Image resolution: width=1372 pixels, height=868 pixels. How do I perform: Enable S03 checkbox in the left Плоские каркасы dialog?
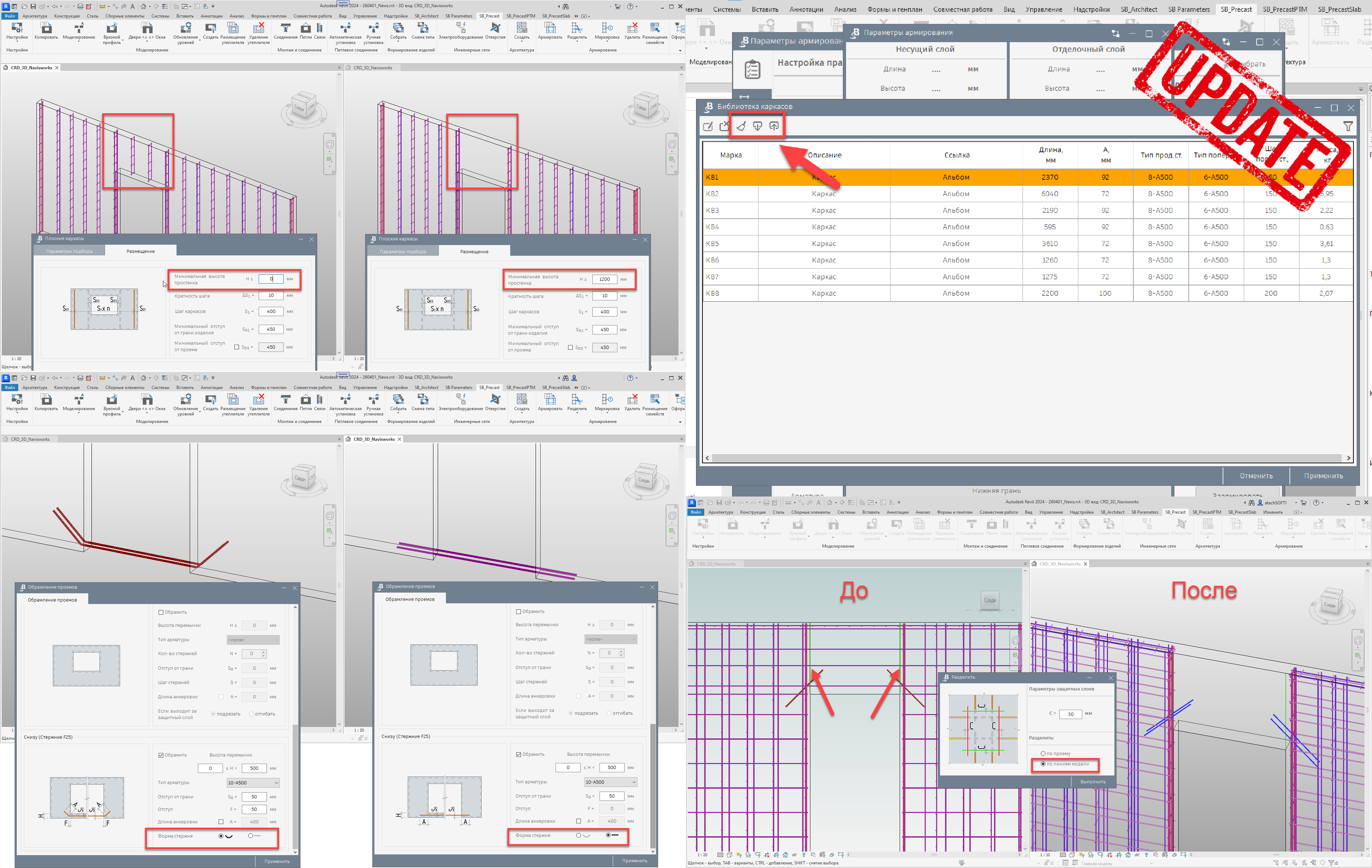[x=237, y=348]
